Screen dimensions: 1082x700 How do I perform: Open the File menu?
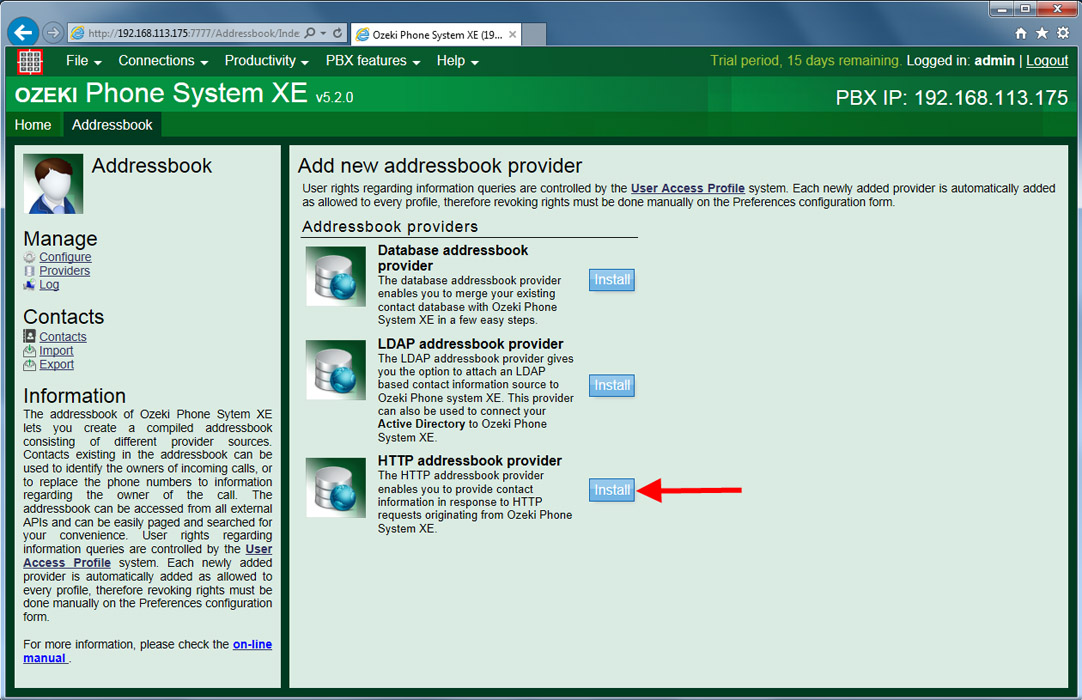(x=83, y=61)
